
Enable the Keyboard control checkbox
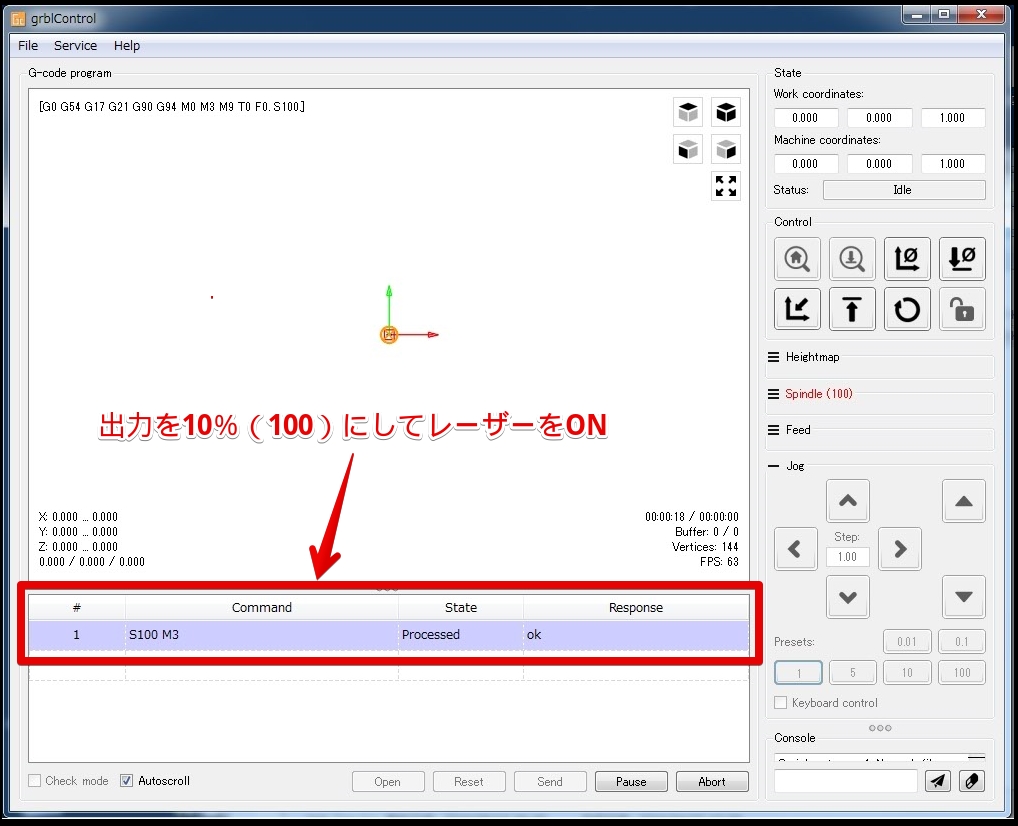pos(781,703)
